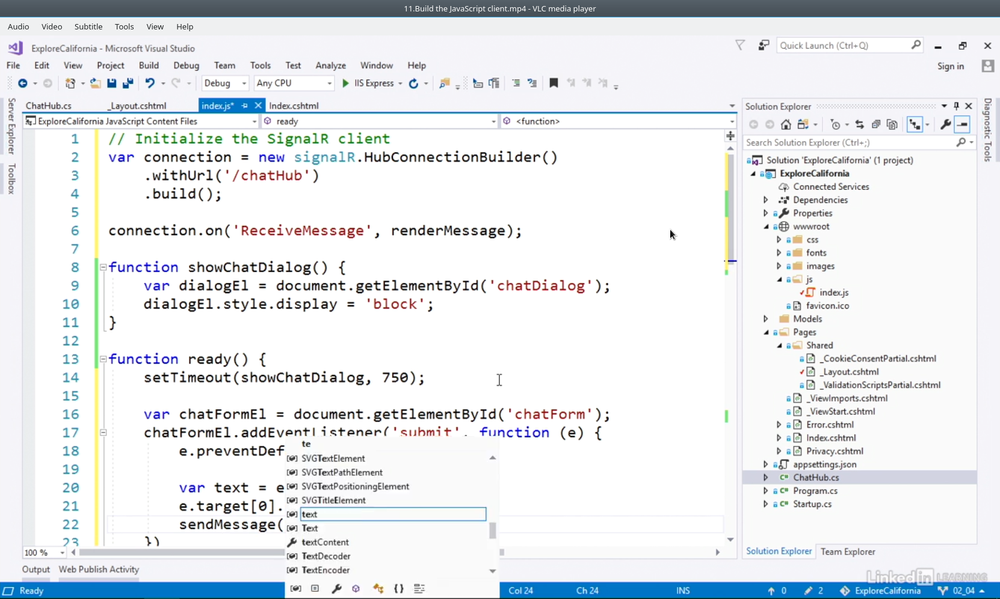Screen dimensions: 1000x599
Task: Toggle Preview Selected Items in Solution Explorer
Action: click(x=962, y=125)
